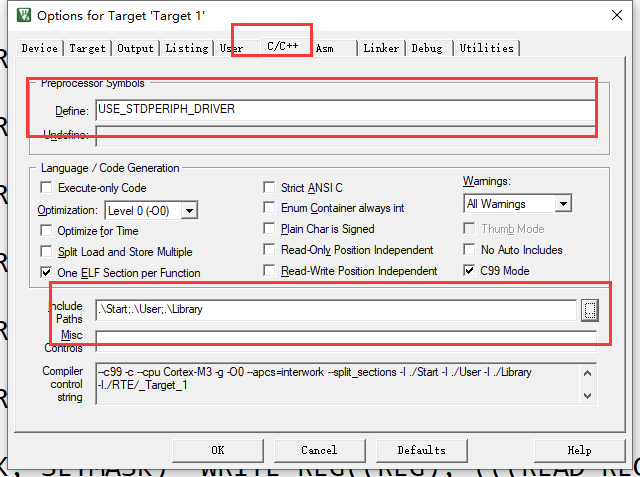
Task: Click the Misc Controls input field
Action: [346, 341]
